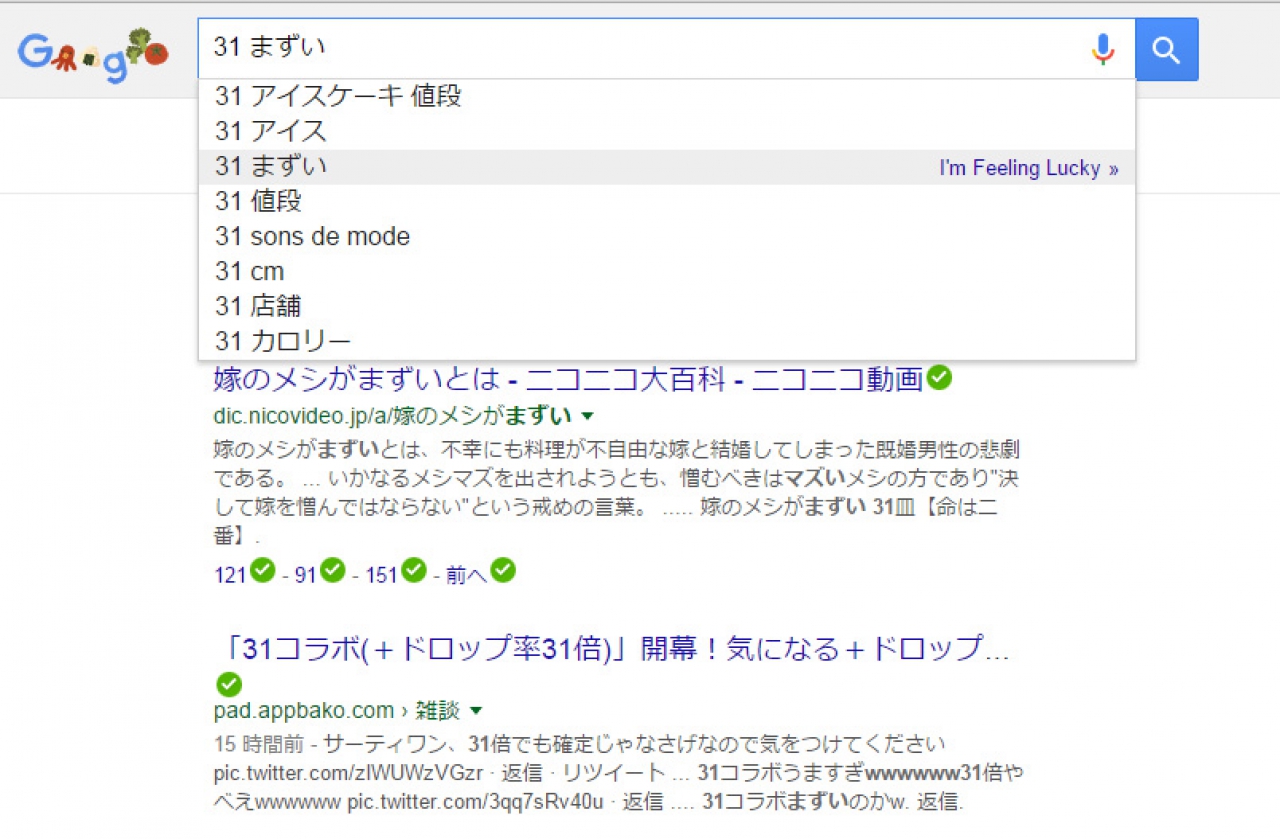Click green checkmark next to 151
The height and width of the screenshot is (839, 1280).
(414, 570)
